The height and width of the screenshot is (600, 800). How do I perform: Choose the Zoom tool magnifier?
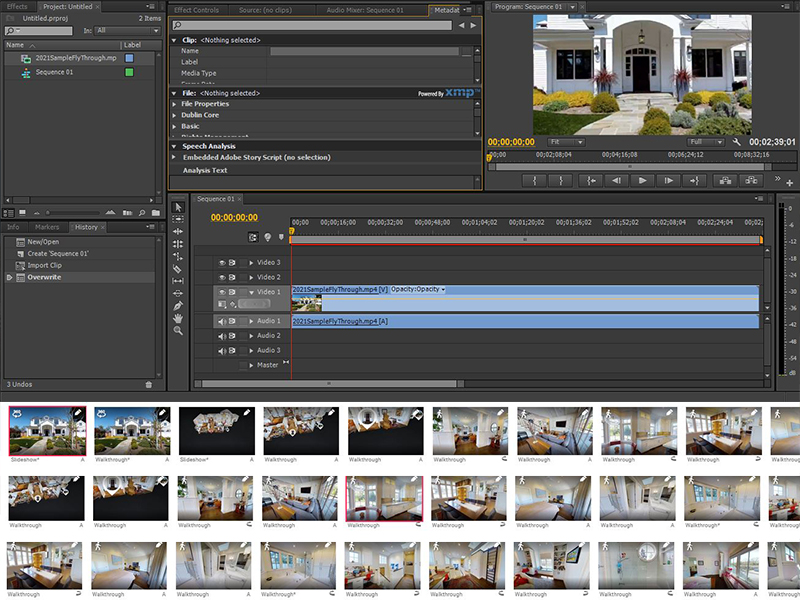[x=178, y=331]
